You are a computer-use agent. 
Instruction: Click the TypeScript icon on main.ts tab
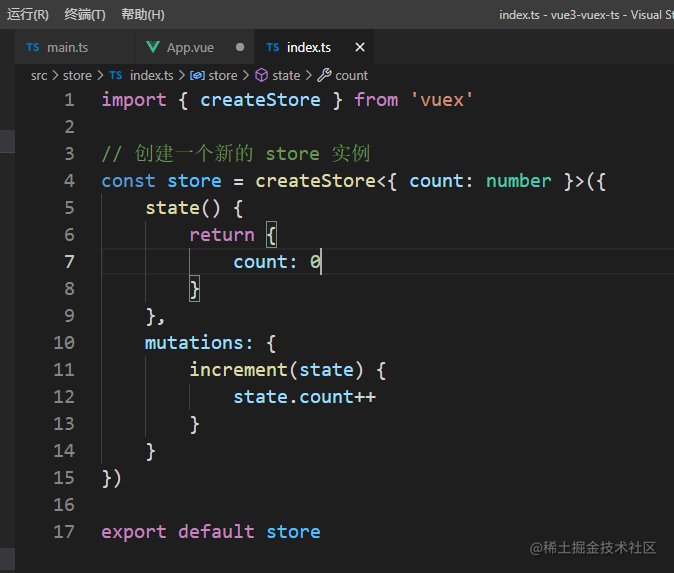[x=33, y=47]
